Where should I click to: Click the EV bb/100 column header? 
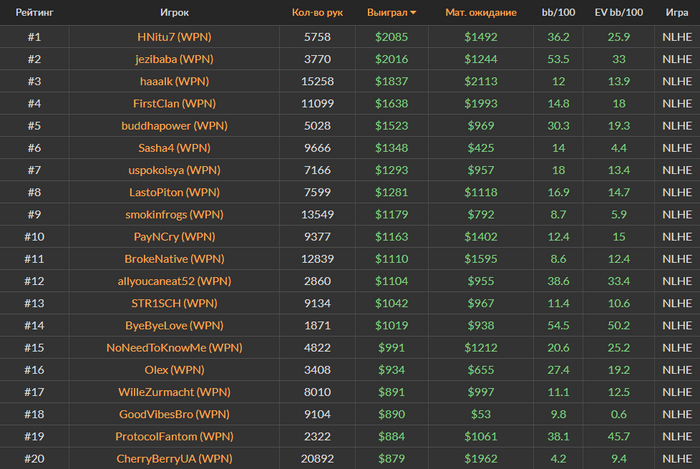[x=619, y=12]
